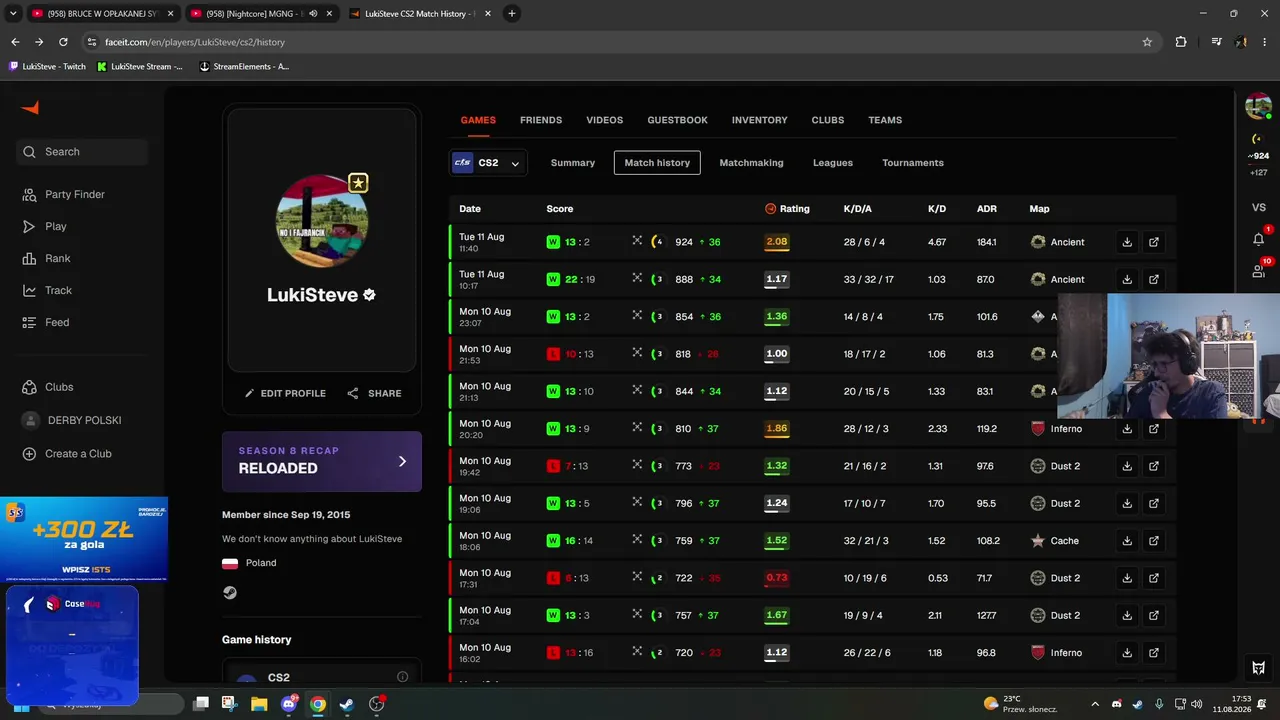The height and width of the screenshot is (720, 1280).
Task: Open the LukiSteve - Twitch bookmark
Action: pyautogui.click(x=48, y=67)
